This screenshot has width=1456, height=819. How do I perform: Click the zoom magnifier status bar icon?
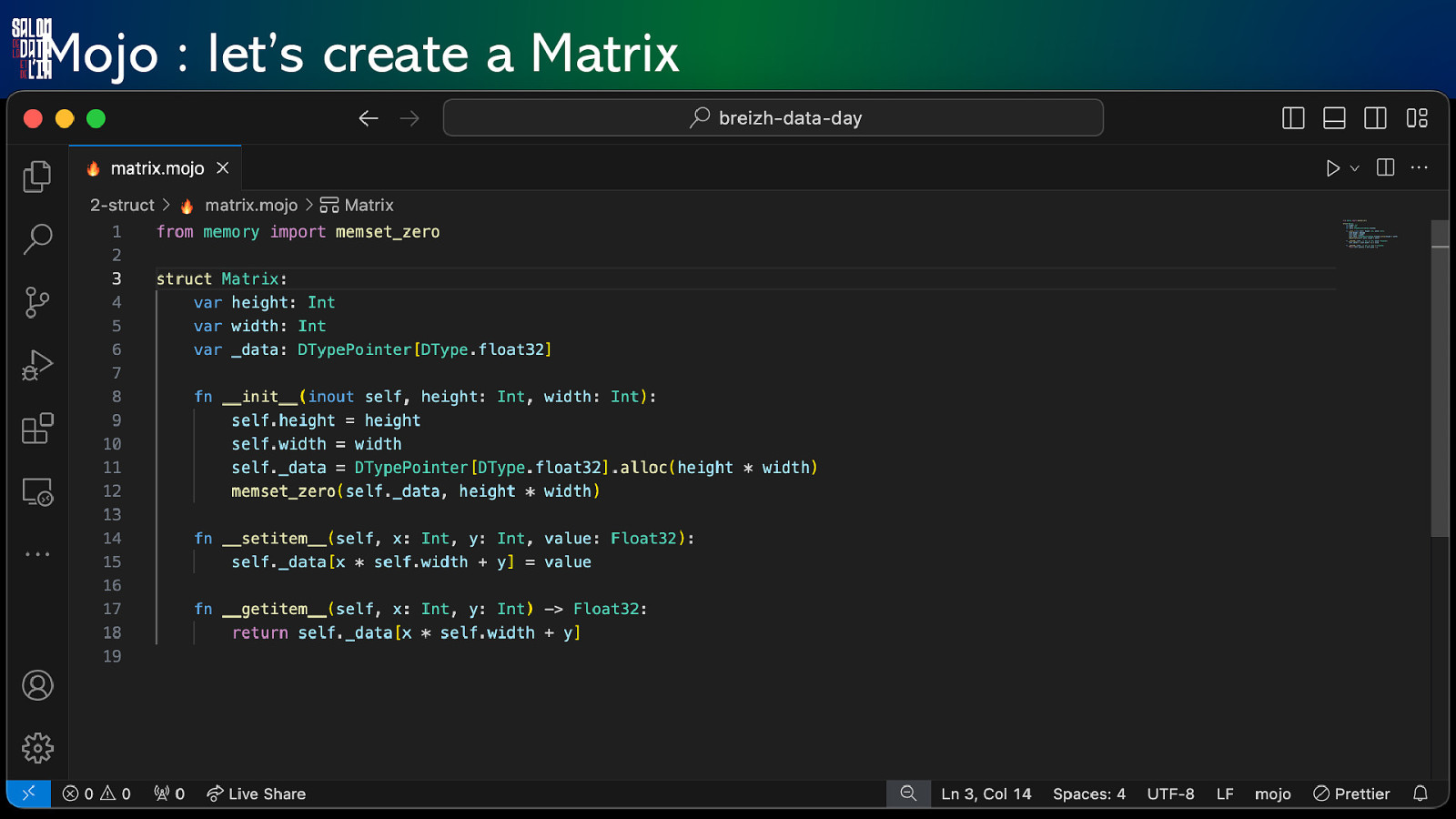coord(908,794)
